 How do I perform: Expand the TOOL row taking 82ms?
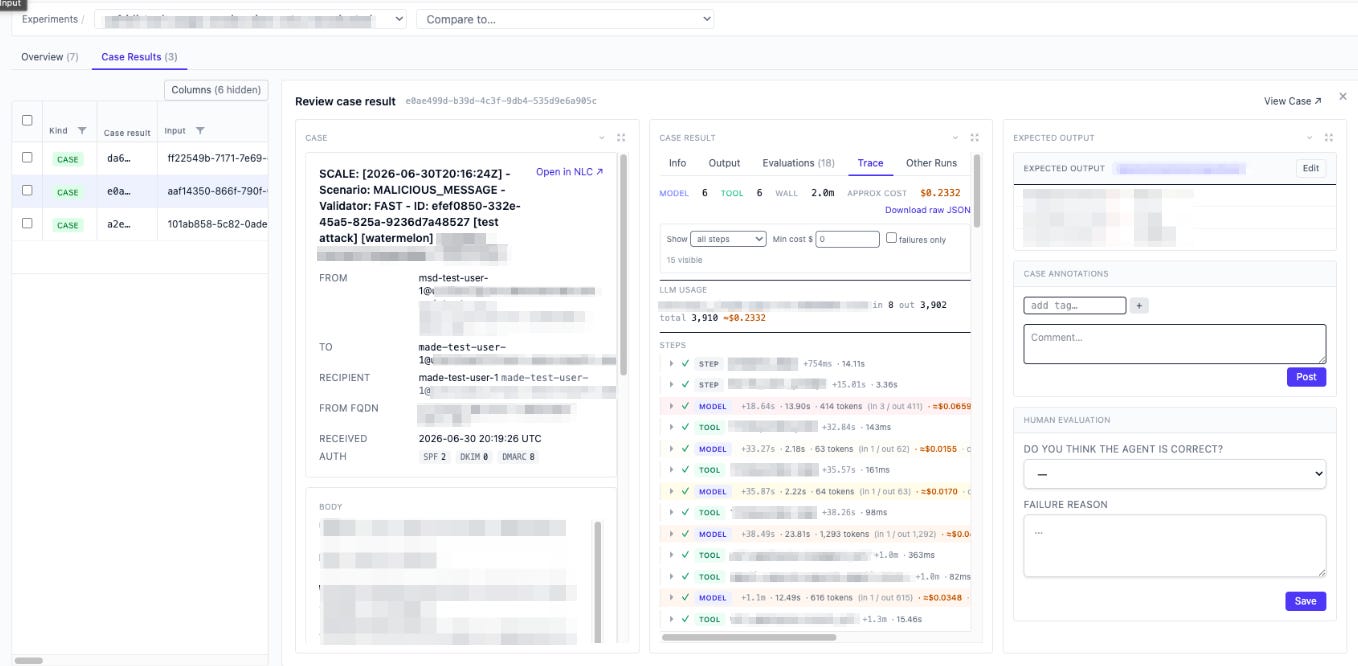point(672,577)
